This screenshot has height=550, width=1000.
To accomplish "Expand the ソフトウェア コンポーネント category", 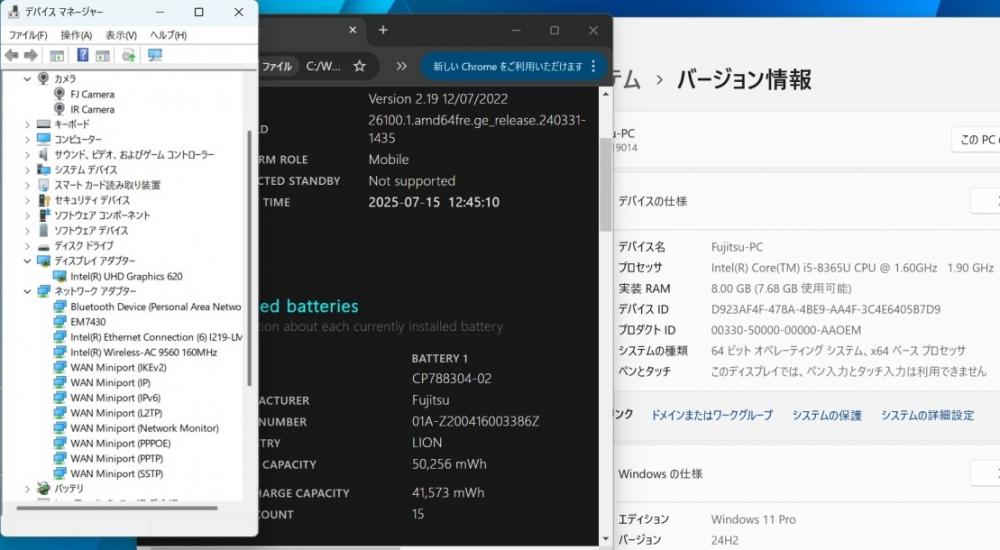I will (27, 215).
